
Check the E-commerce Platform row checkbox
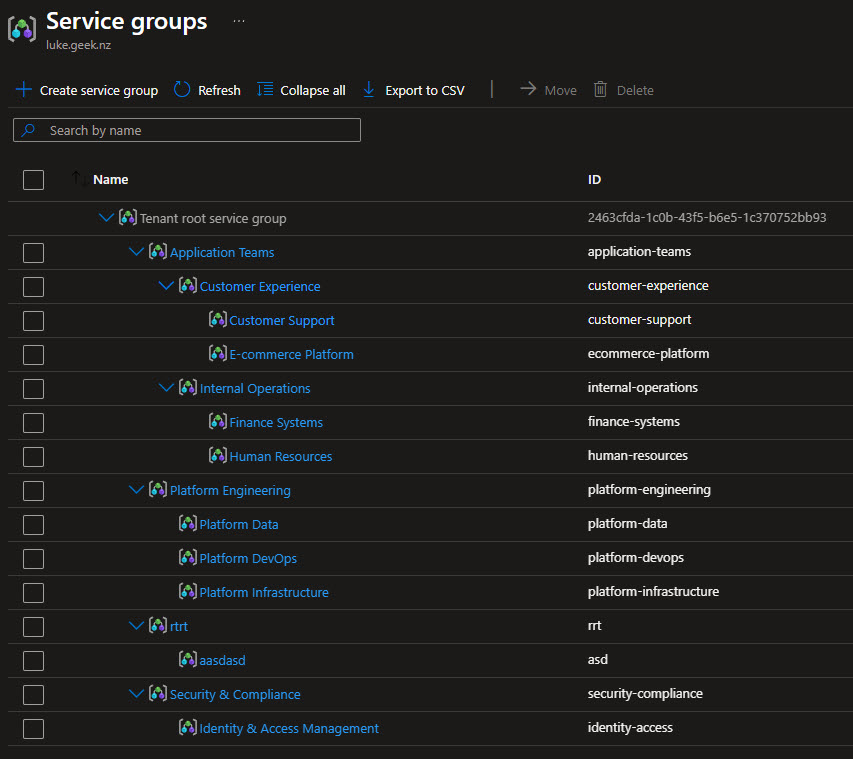click(33, 355)
